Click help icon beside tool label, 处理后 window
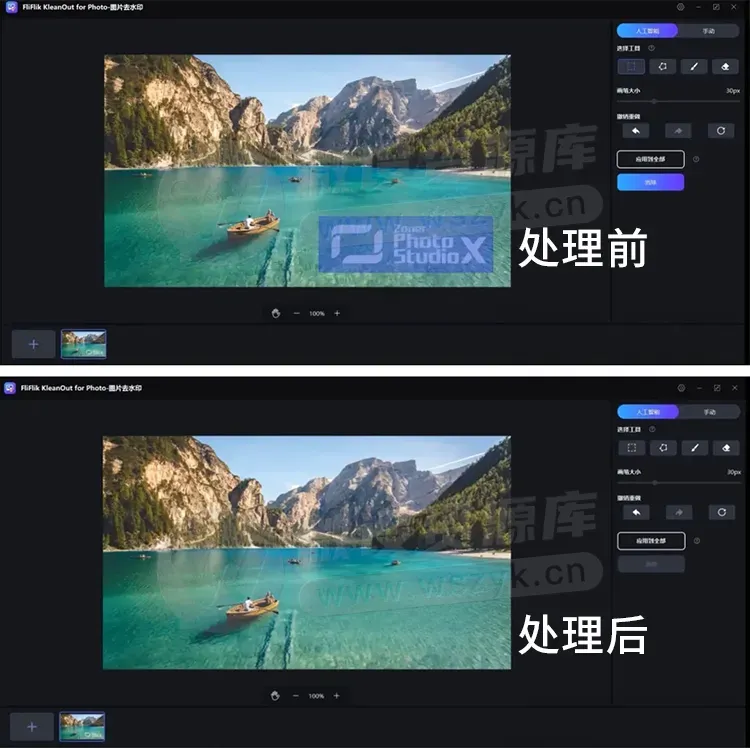750x748 pixels. click(x=652, y=429)
